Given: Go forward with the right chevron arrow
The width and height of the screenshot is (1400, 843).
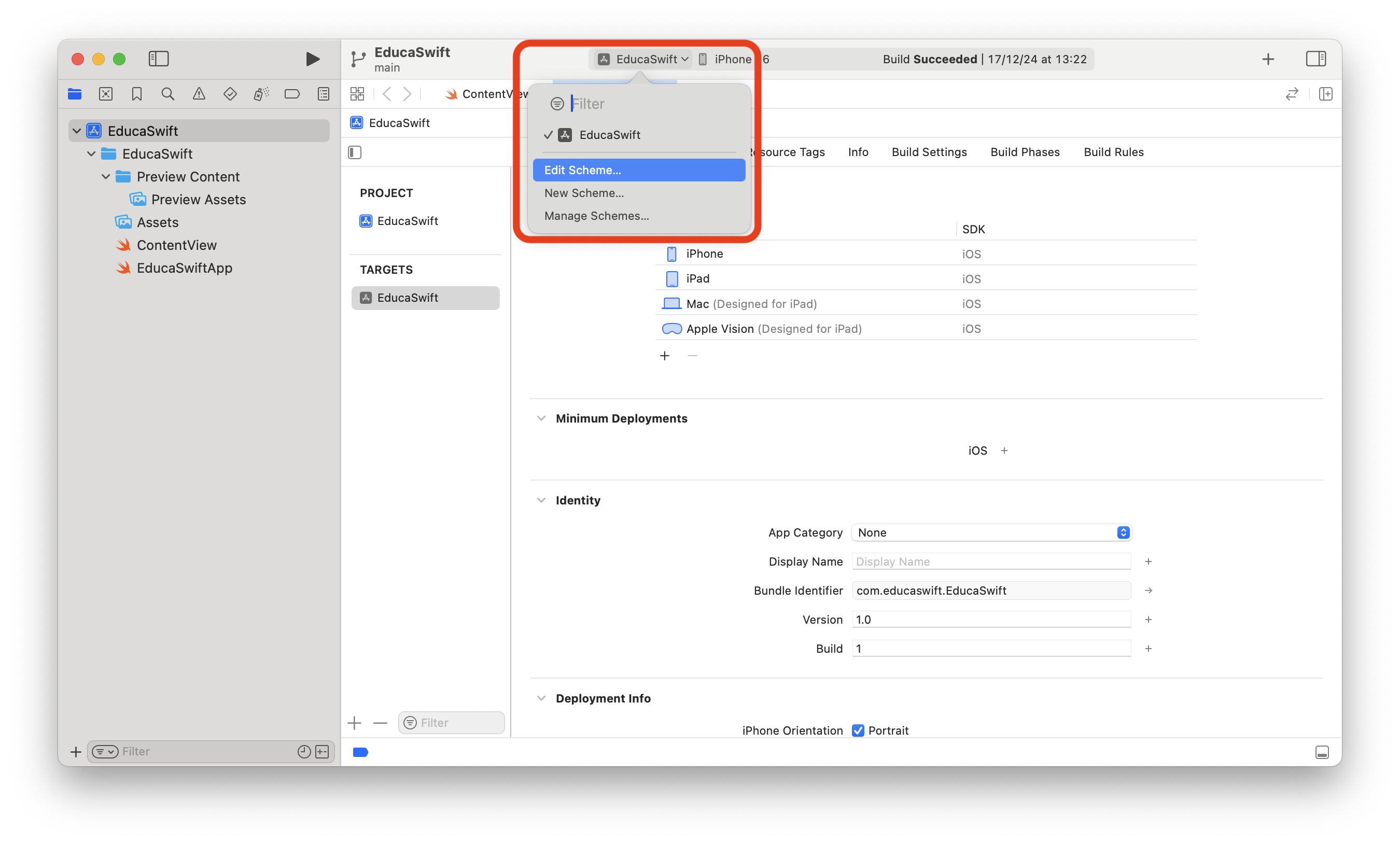Looking at the screenshot, I should pyautogui.click(x=407, y=94).
